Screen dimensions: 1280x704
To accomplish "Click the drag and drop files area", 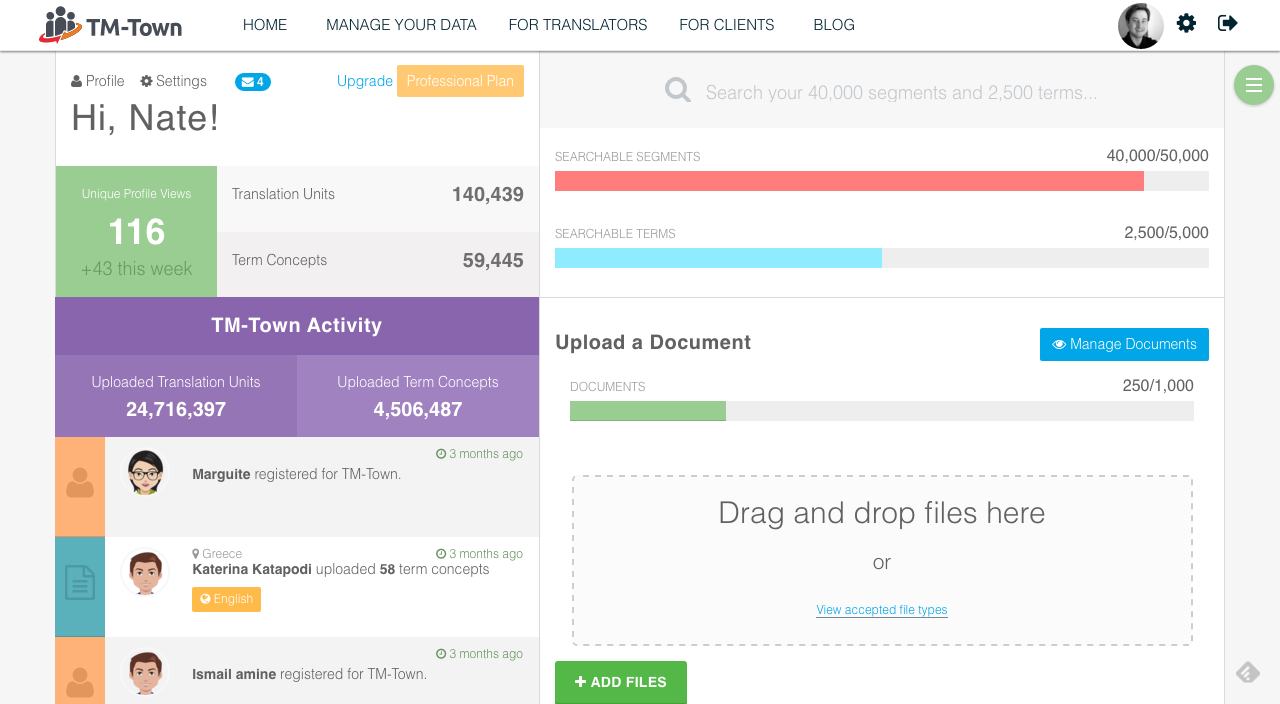I will pyautogui.click(x=882, y=560).
